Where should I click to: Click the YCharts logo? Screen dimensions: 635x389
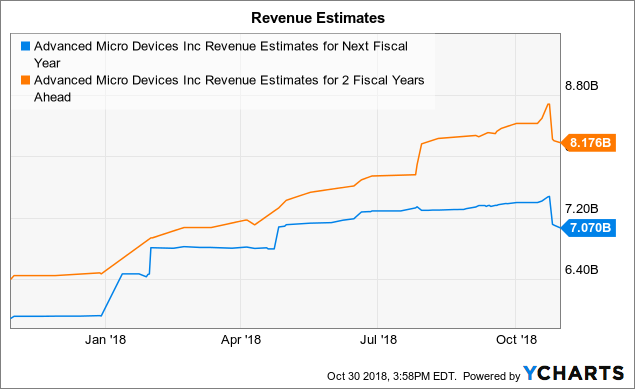tap(573, 373)
